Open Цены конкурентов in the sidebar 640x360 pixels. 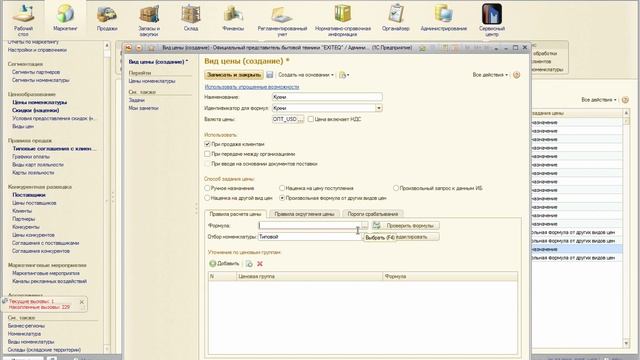pyautogui.click(x=33, y=235)
